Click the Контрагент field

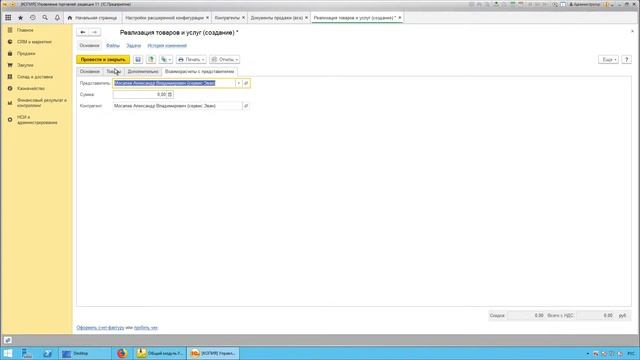point(177,106)
